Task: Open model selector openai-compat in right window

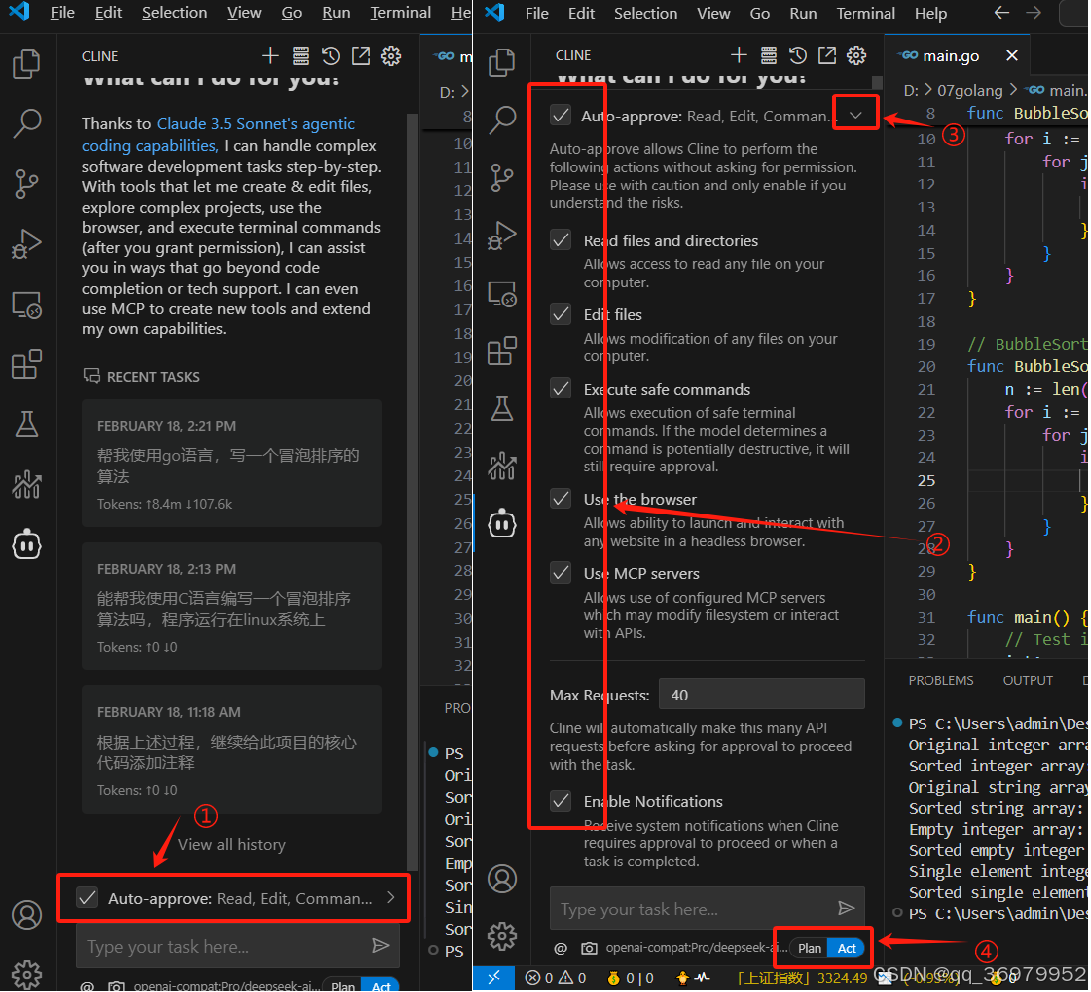Action: 696,948
